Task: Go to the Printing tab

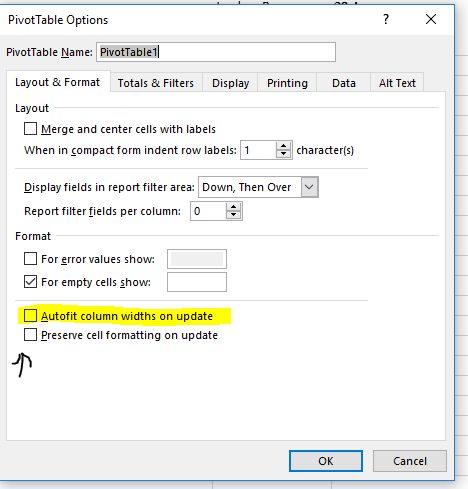Action: pos(287,83)
